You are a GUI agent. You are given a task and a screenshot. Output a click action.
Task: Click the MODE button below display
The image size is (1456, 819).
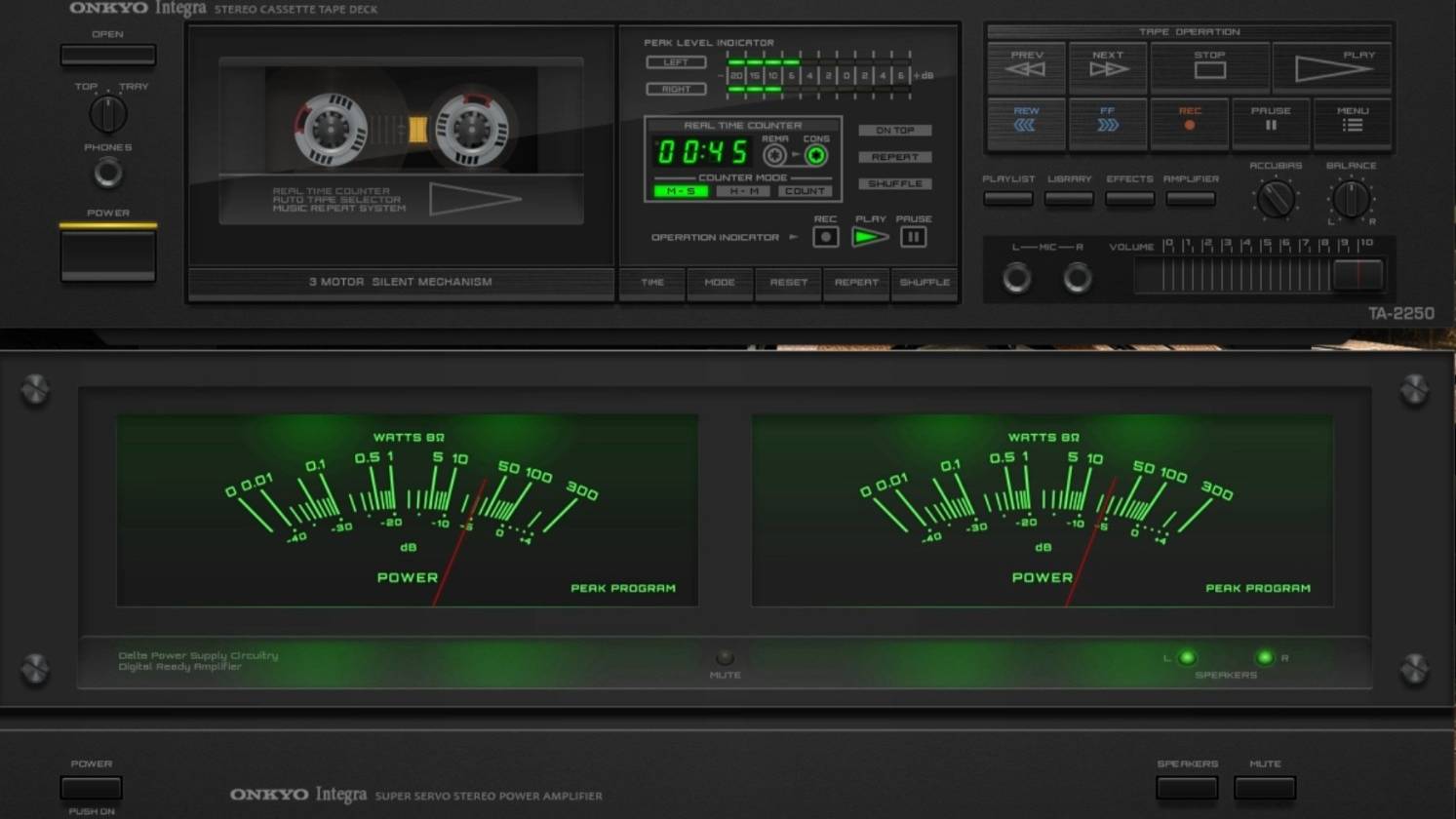[x=720, y=283]
